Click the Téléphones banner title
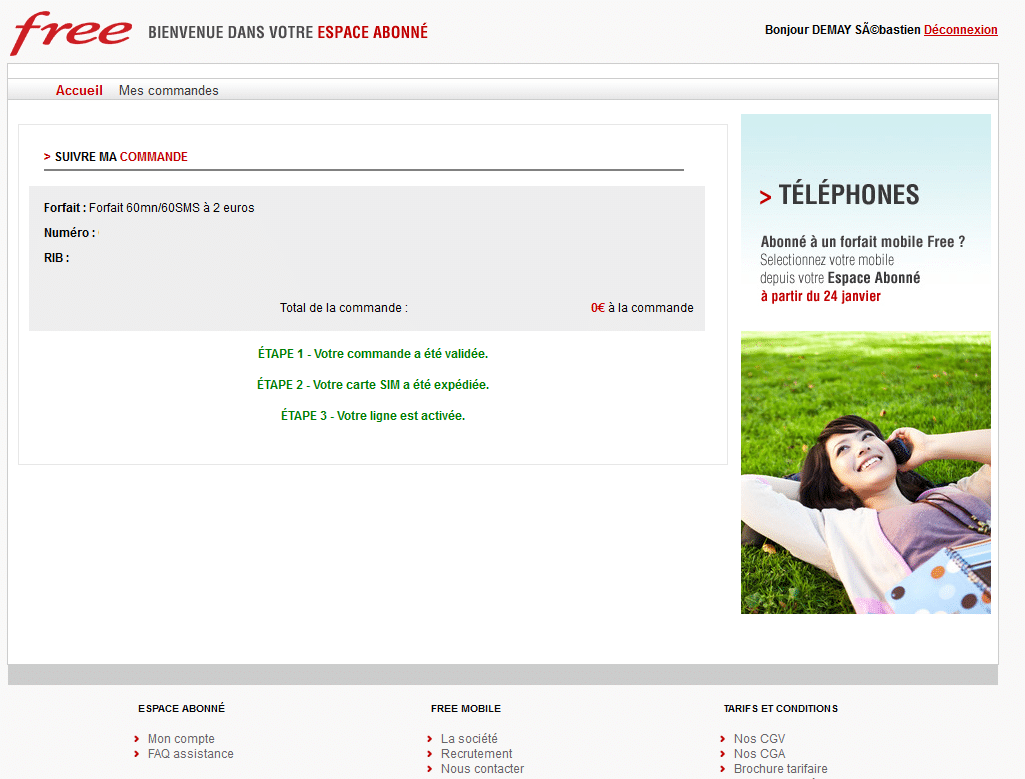Image resolution: width=1025 pixels, height=779 pixels. 849,195
